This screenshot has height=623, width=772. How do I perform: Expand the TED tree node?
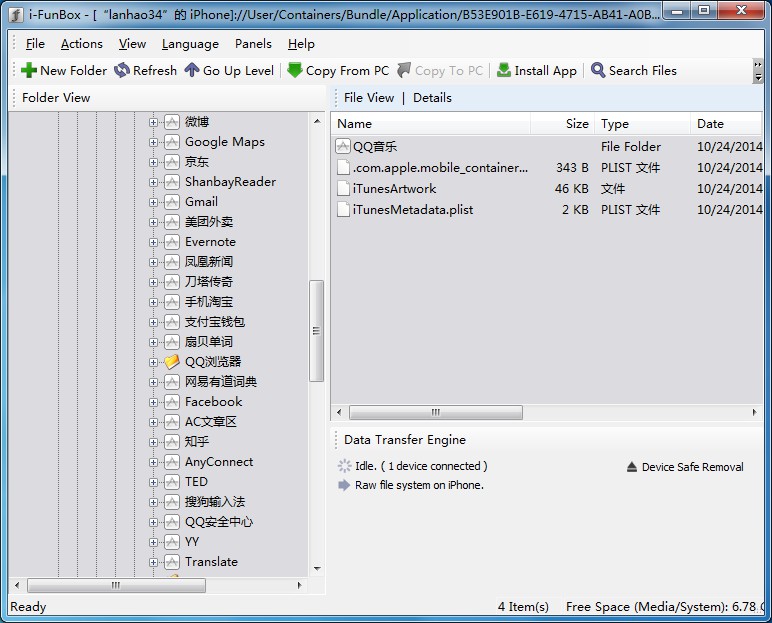pos(153,482)
